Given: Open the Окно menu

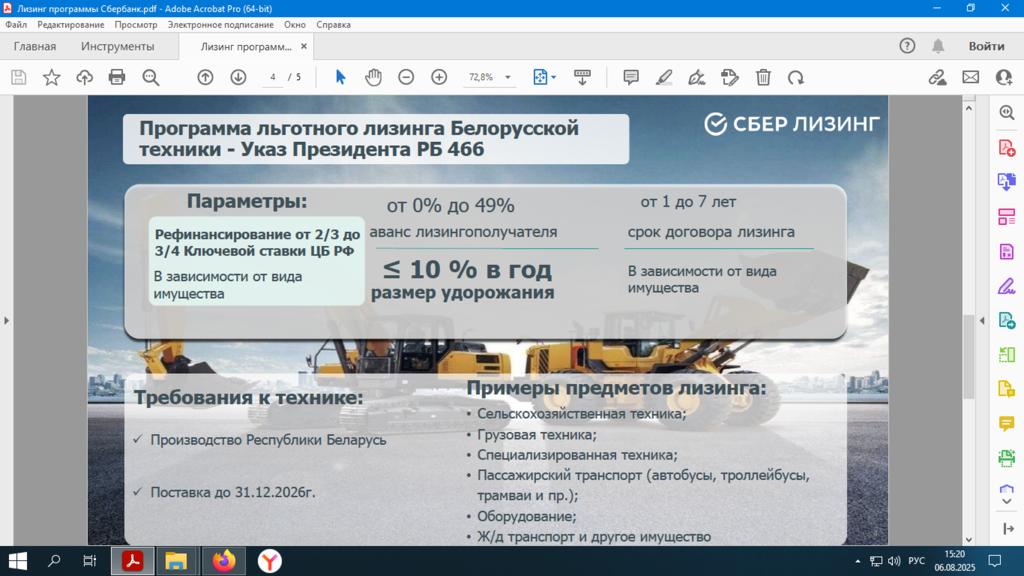Looking at the screenshot, I should [295, 25].
